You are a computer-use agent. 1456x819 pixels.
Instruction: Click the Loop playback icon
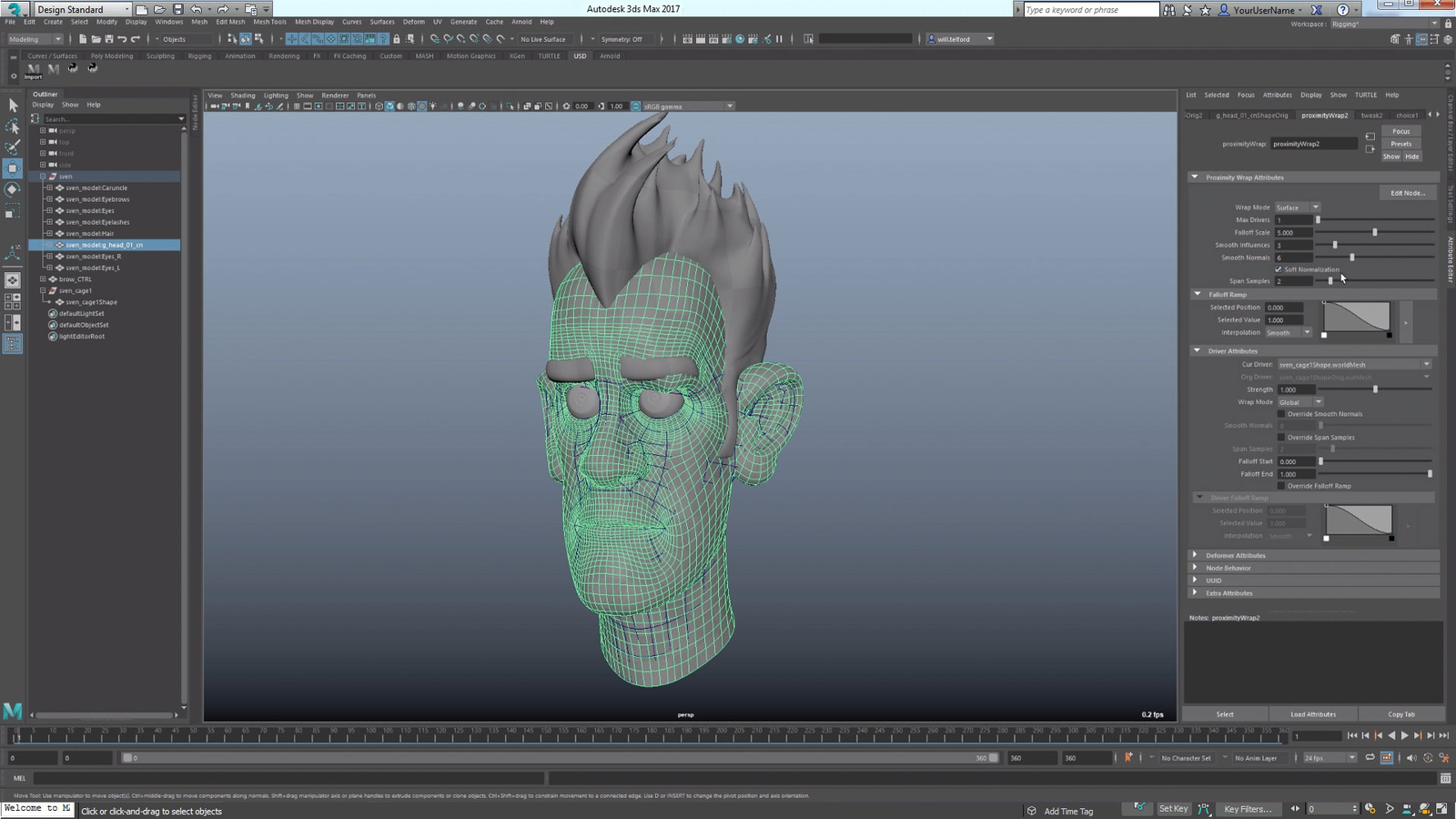click(x=1370, y=758)
